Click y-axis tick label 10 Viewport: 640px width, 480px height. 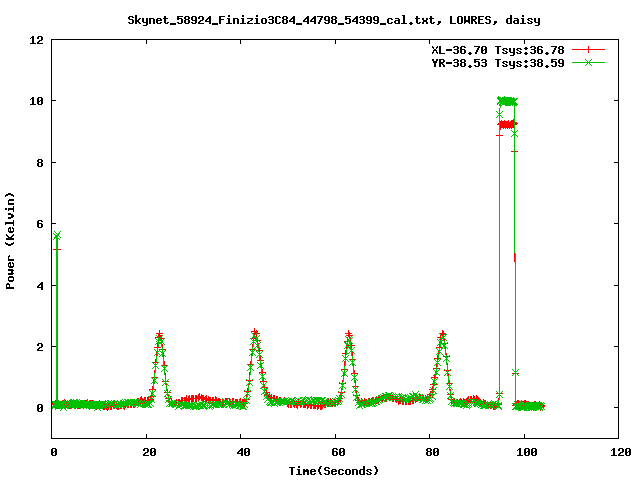pos(36,101)
